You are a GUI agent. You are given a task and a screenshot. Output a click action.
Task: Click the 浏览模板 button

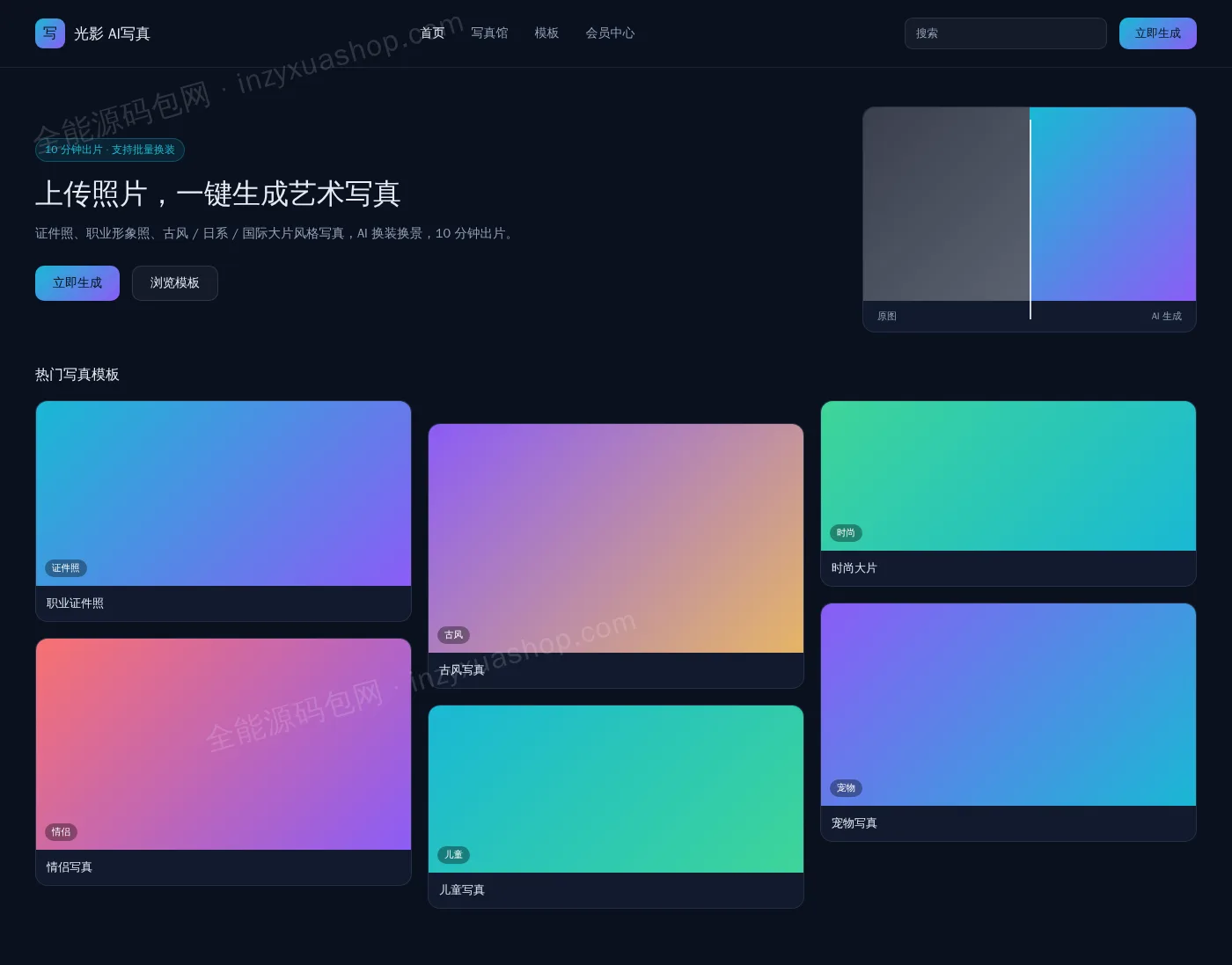[175, 283]
